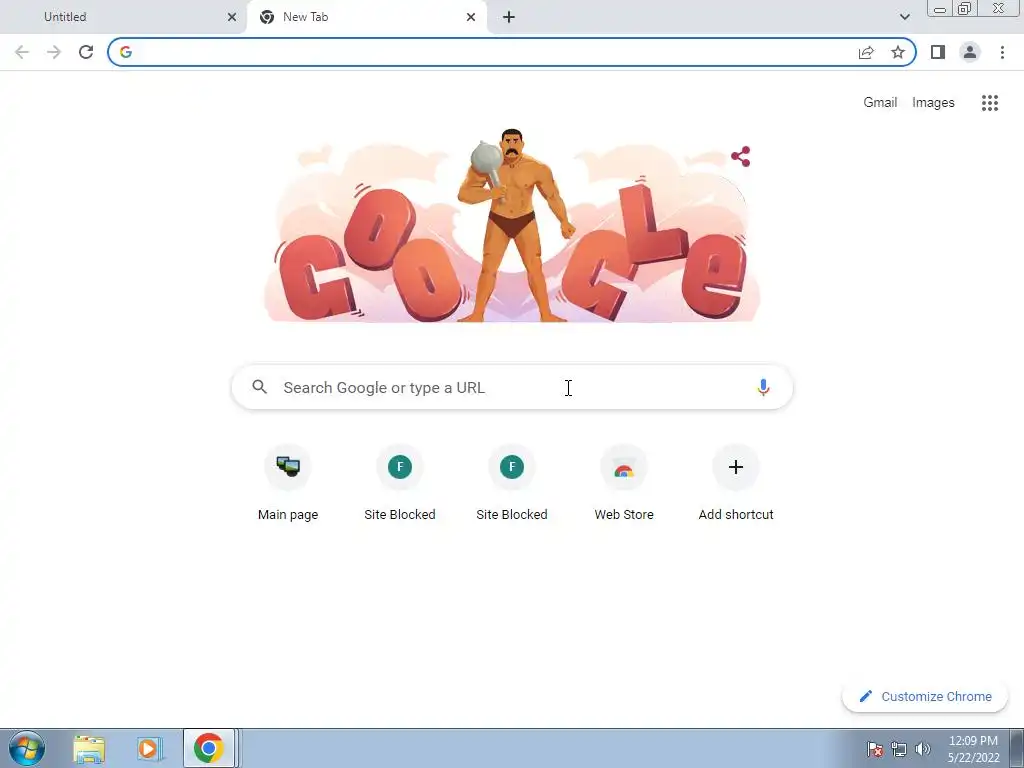Open the Google apps grid
The width and height of the screenshot is (1024, 768).
pyautogui.click(x=990, y=103)
